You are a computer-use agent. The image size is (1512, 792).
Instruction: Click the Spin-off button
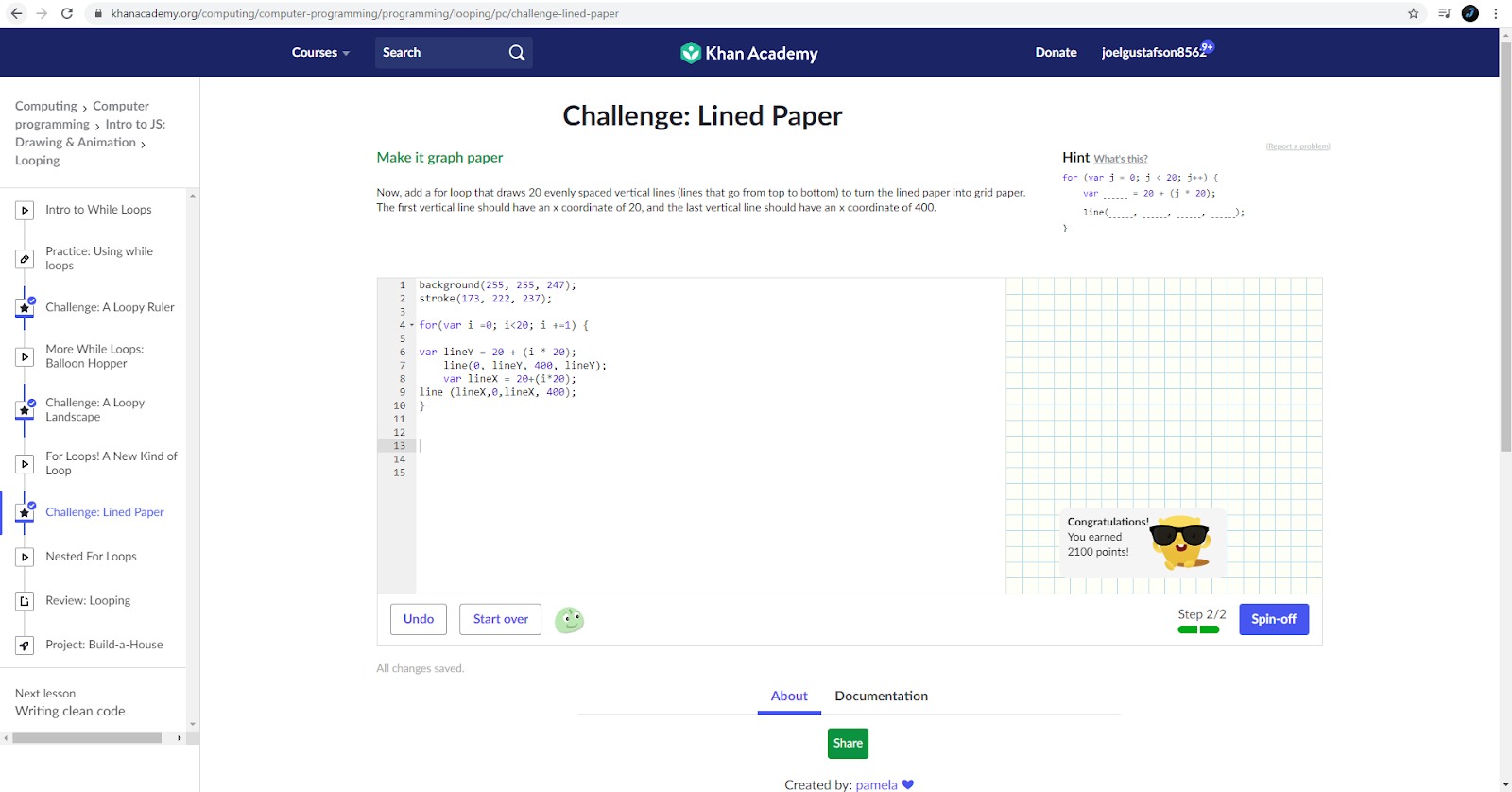click(x=1274, y=619)
